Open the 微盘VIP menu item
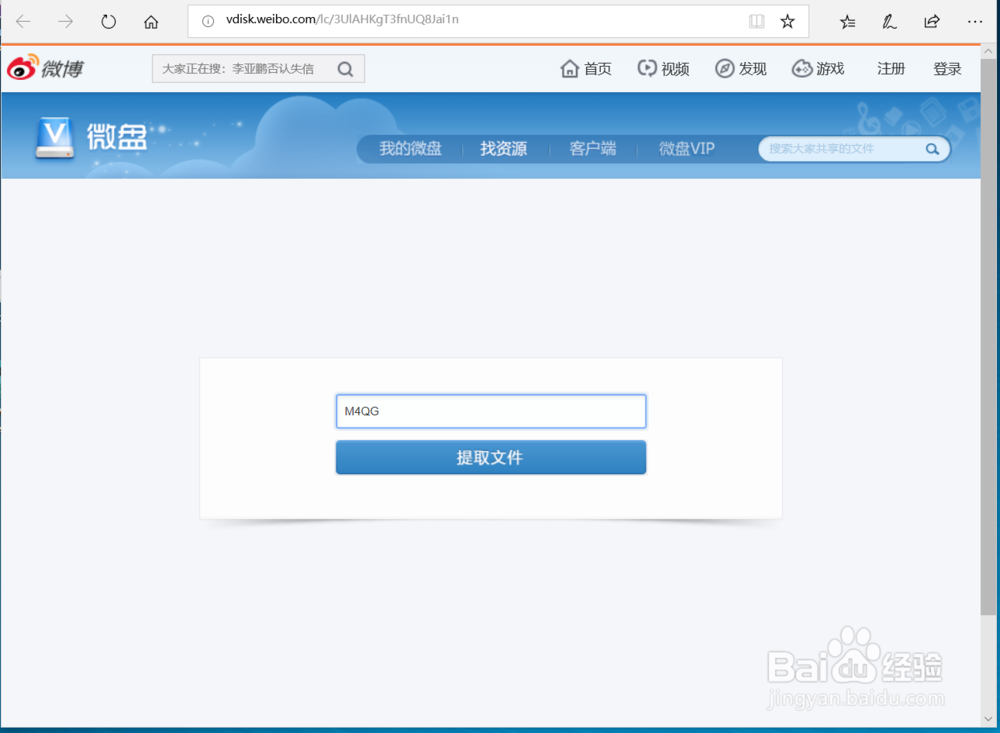The height and width of the screenshot is (733, 1000). 686,147
